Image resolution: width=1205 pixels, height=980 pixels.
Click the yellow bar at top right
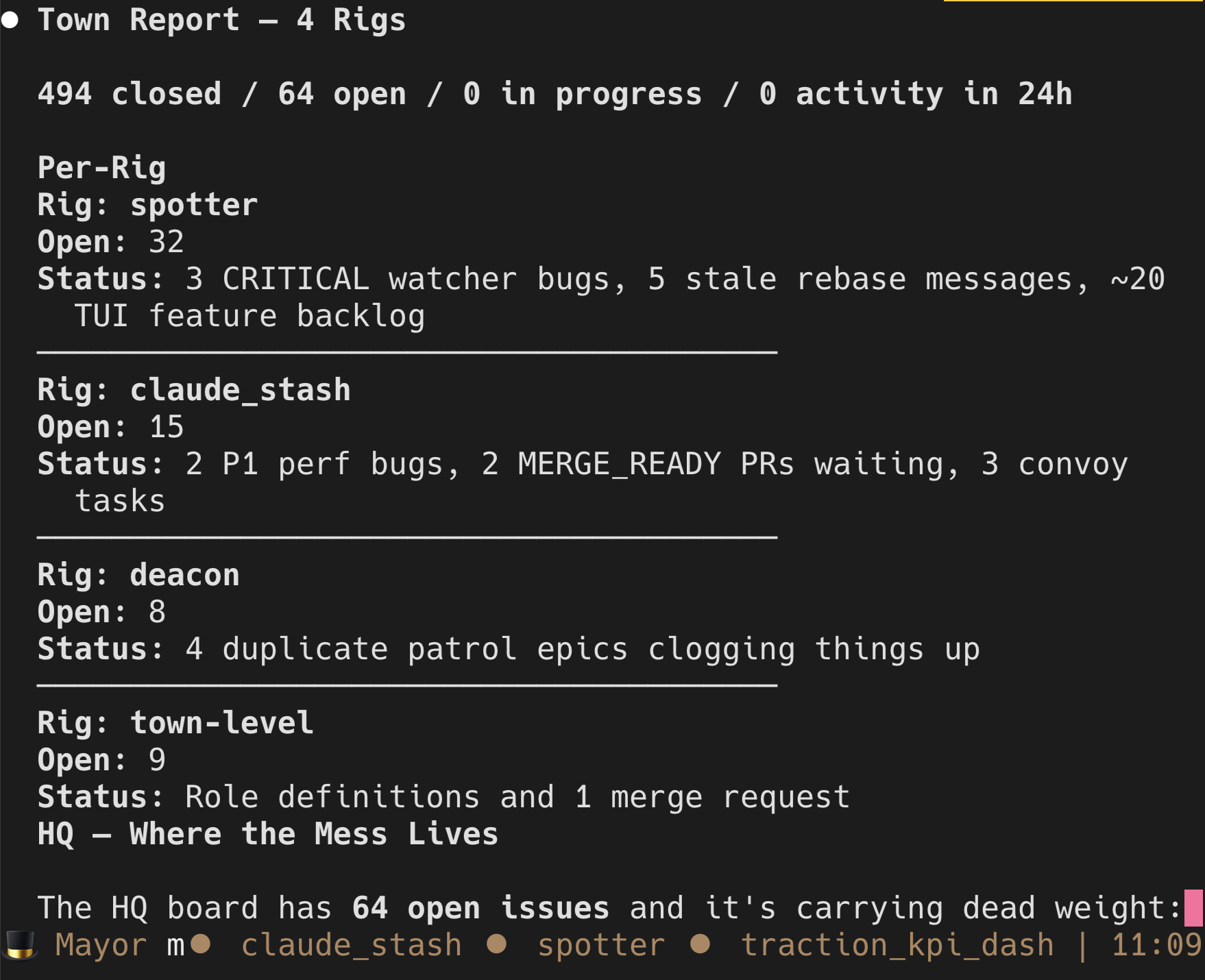(x=1073, y=1)
